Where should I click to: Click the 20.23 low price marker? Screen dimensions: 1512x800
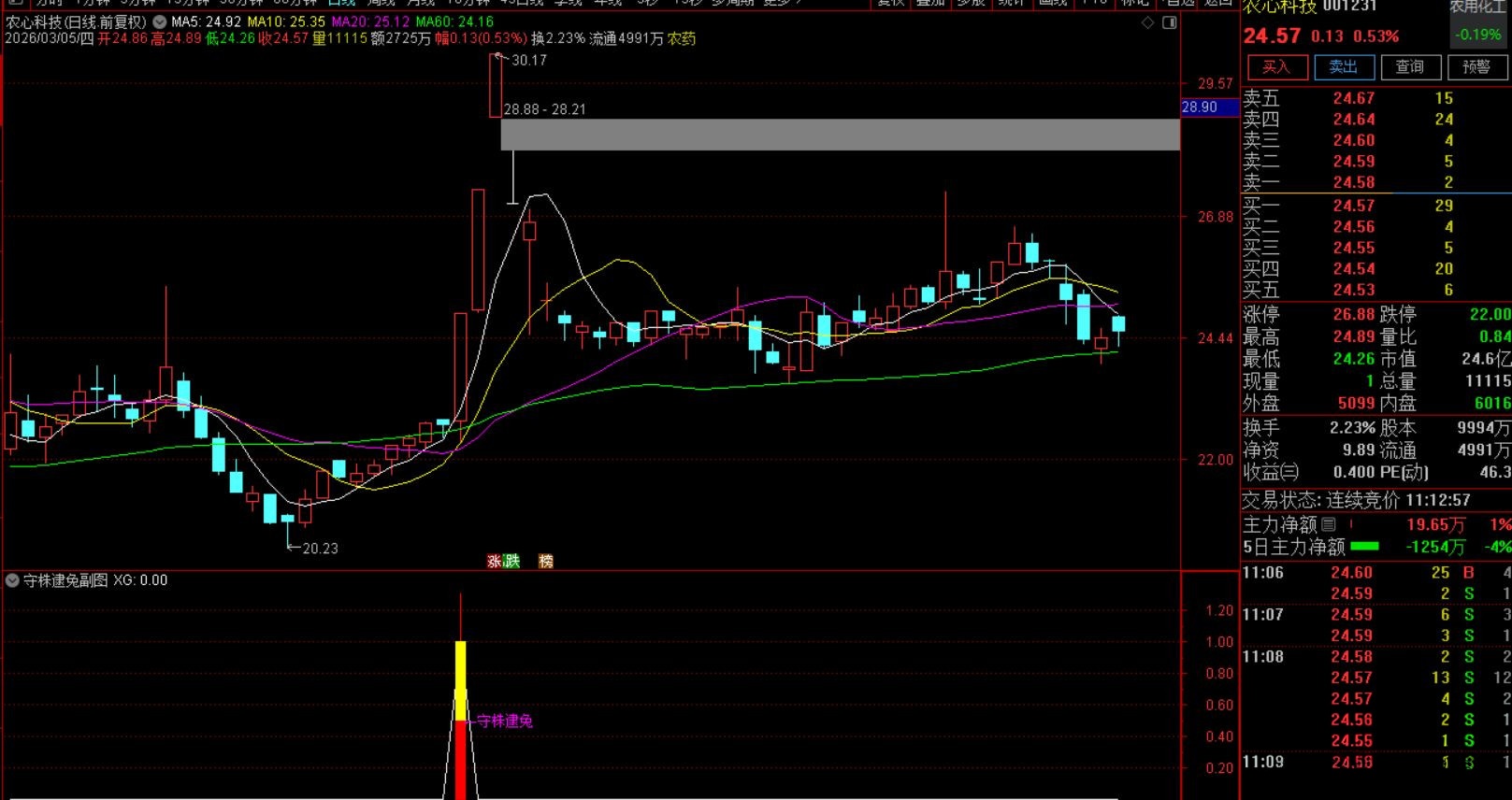point(320,549)
